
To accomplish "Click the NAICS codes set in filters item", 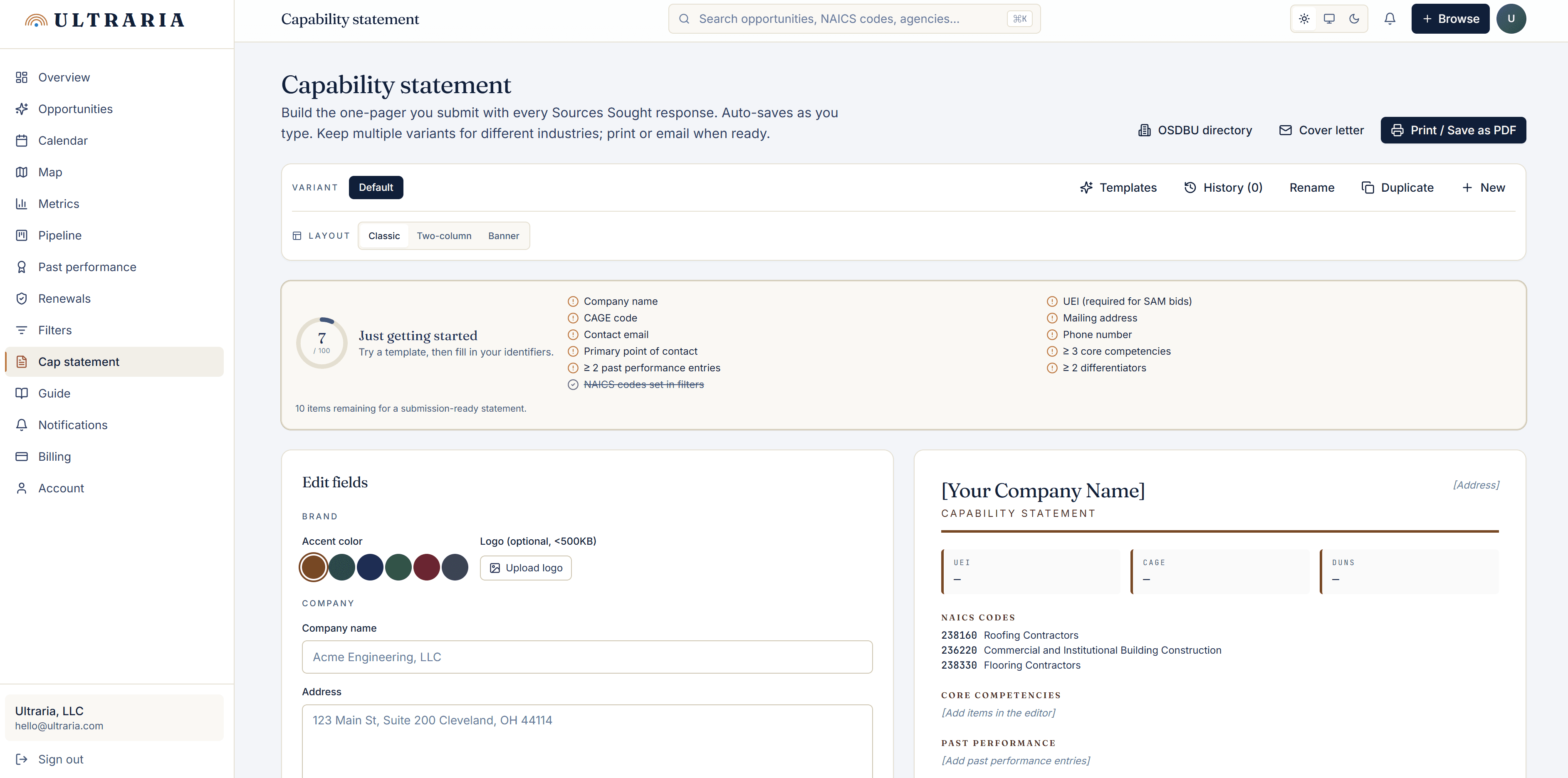I will pyautogui.click(x=636, y=384).
